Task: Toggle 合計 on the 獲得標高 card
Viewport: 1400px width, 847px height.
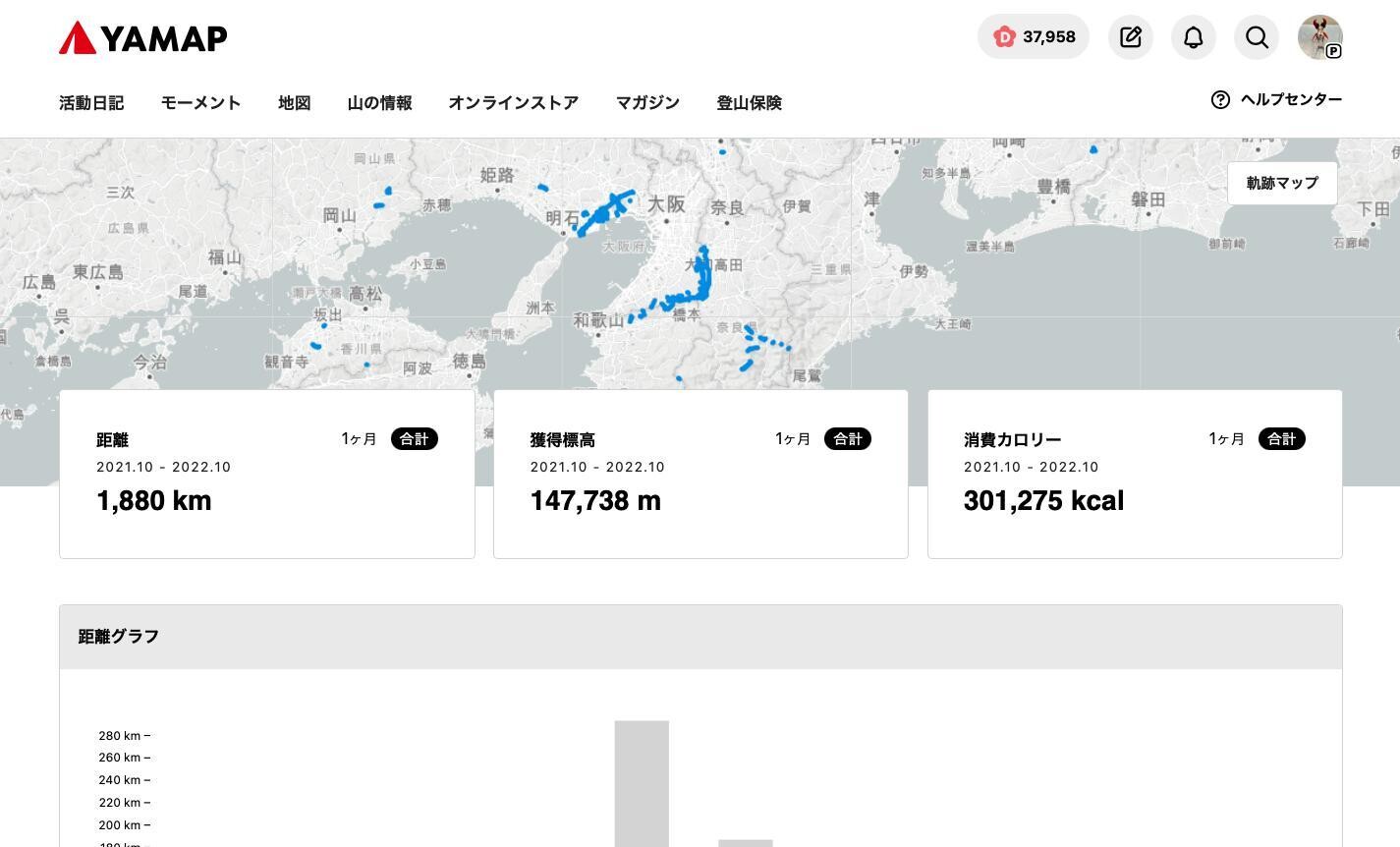Action: 847,438
